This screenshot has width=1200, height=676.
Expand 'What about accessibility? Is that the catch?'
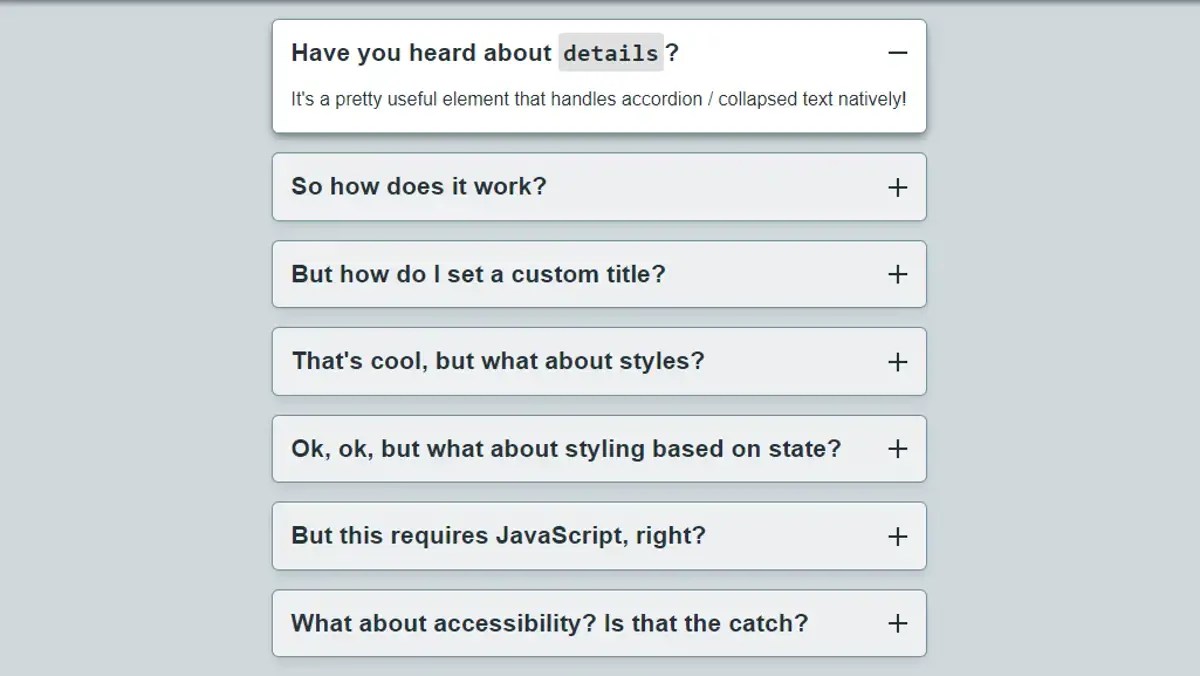click(x=549, y=624)
